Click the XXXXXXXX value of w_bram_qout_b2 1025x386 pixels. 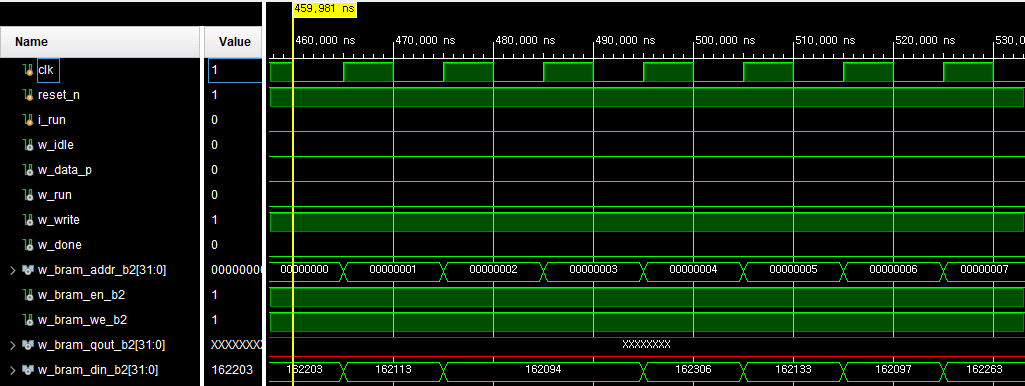[x=237, y=345]
